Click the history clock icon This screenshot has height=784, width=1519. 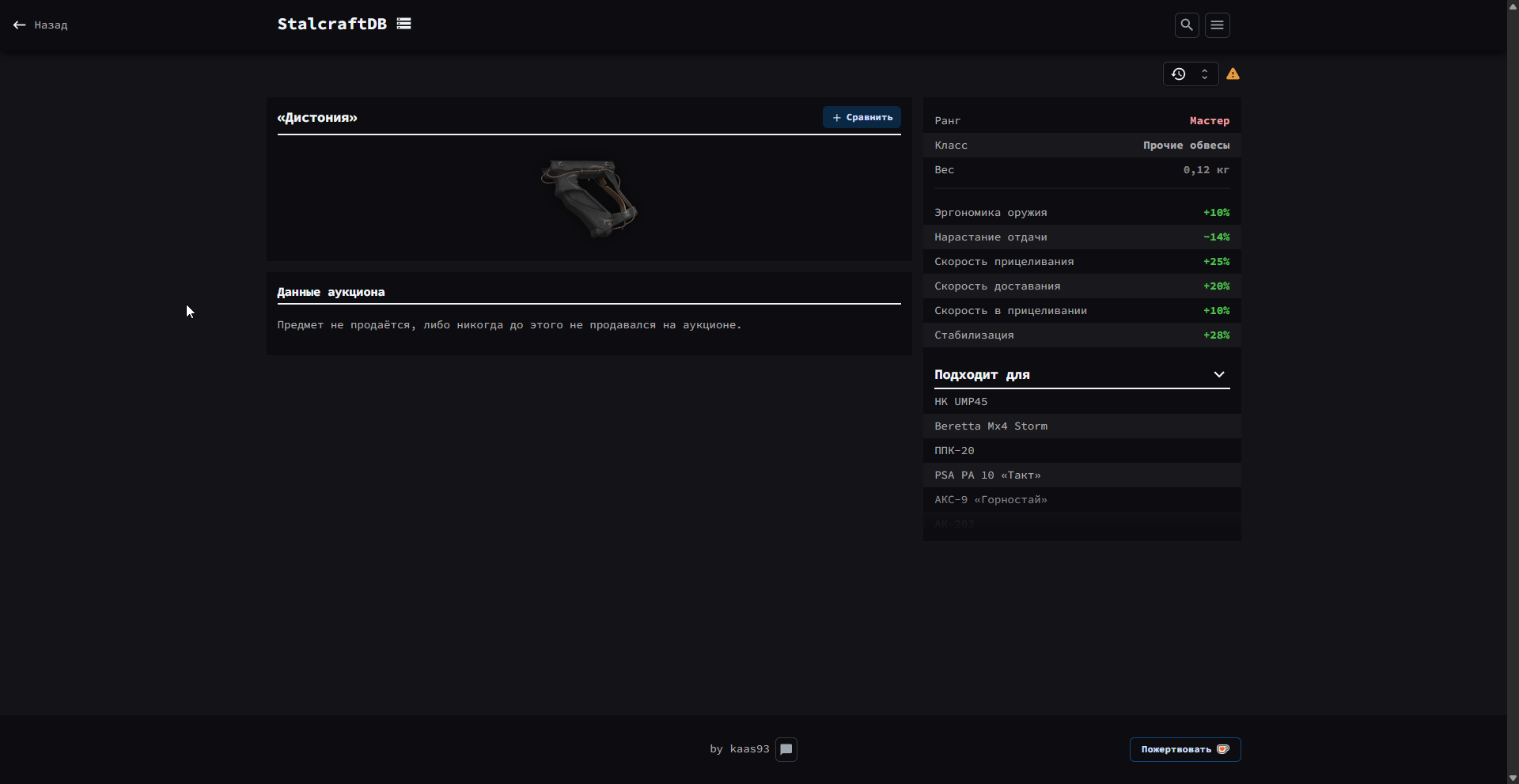click(x=1178, y=74)
